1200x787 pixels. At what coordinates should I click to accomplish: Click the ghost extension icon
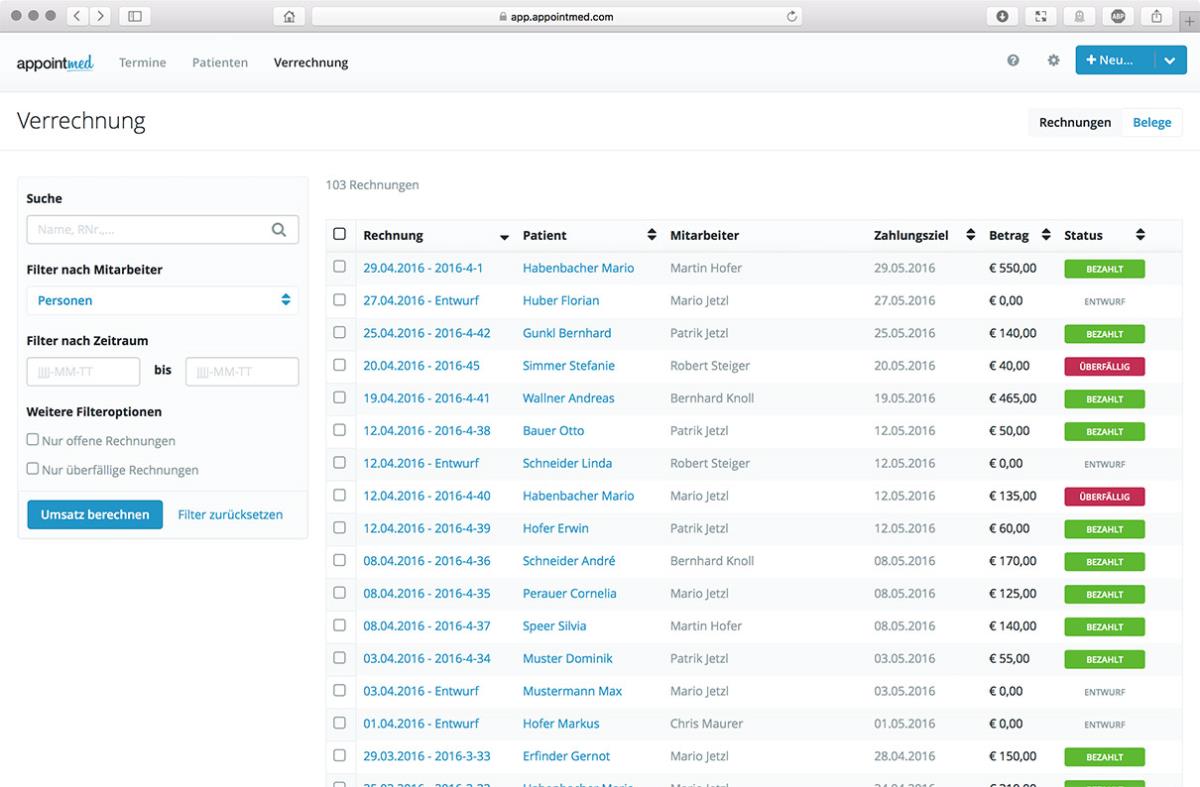coord(1080,16)
